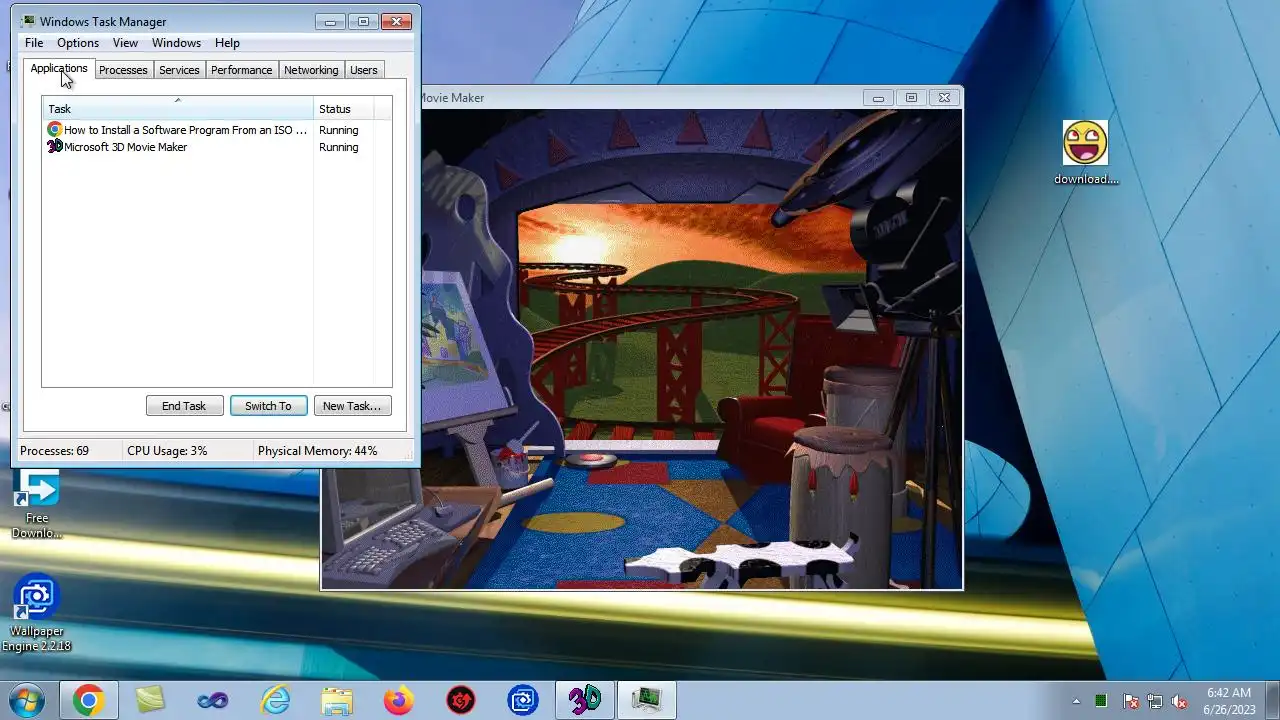Open Action Center flag tray icon
This screenshot has height=720, width=1280.
1130,701
